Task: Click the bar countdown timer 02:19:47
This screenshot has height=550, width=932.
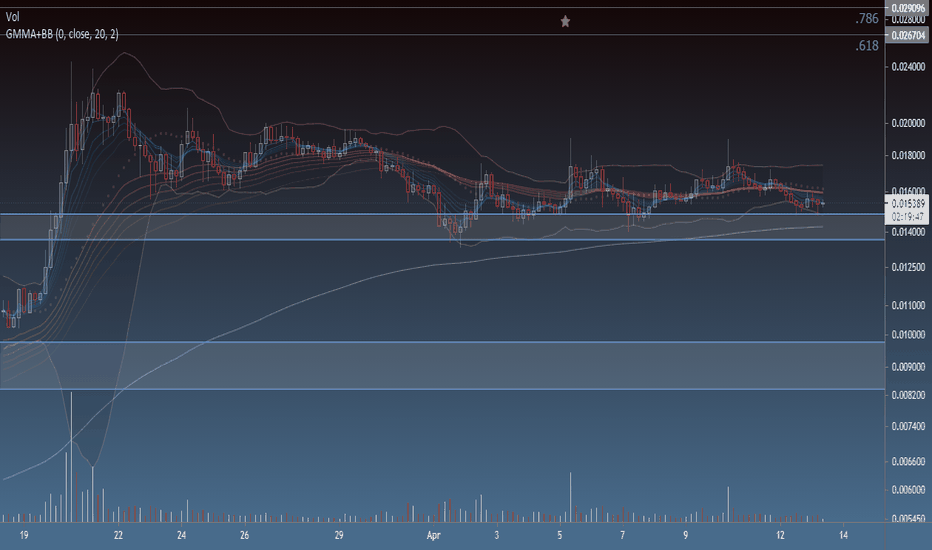Action: [x=908, y=216]
